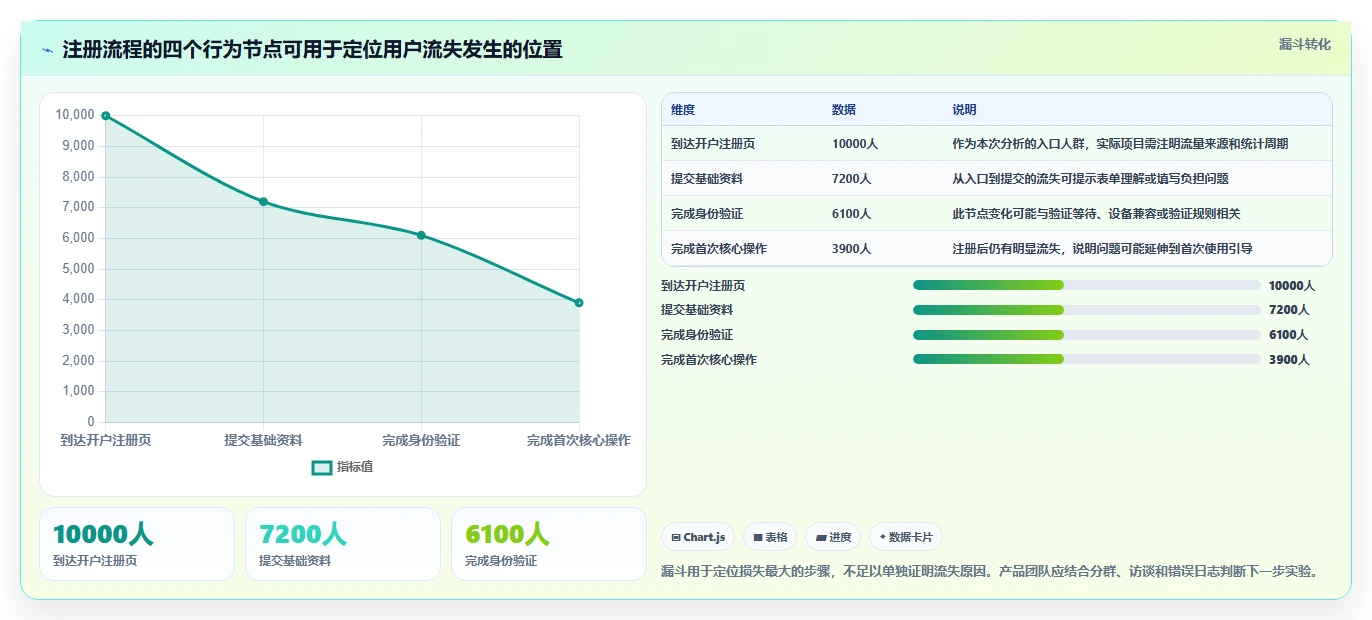This screenshot has width=1372, height=620.
Task: Click the x-axis label 完成首次核心操作
Action: point(579,441)
